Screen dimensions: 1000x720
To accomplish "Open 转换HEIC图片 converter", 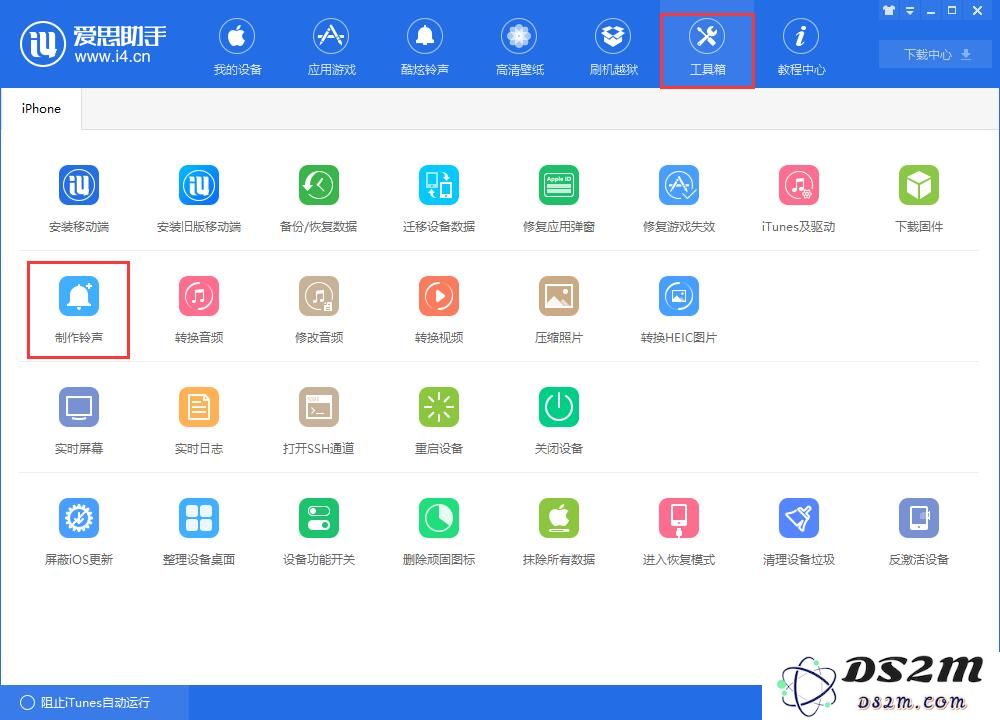I will [679, 309].
